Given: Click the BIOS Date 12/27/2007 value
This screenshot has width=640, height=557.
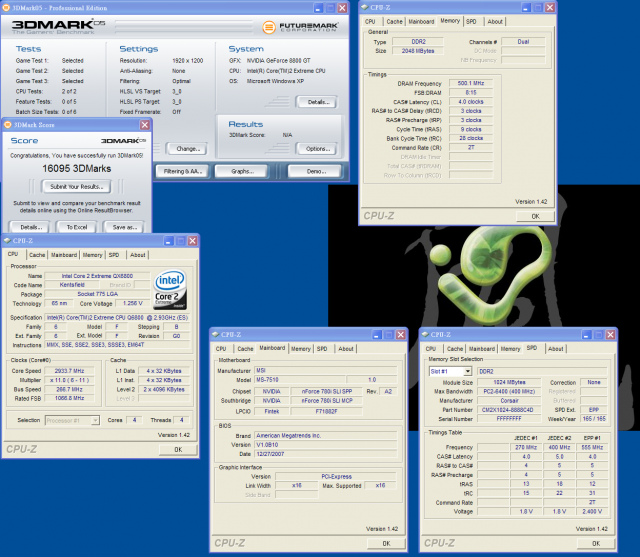Looking at the screenshot, I should point(326,454).
